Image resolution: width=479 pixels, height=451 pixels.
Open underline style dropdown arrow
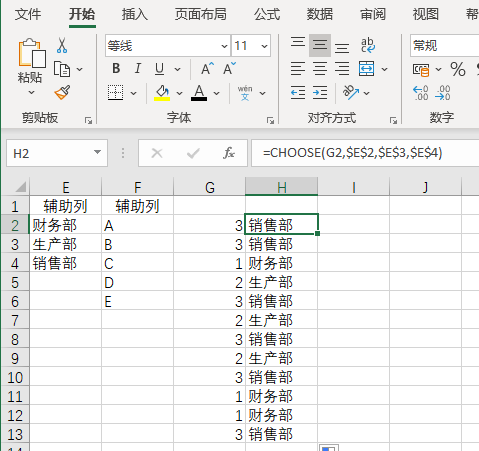(178, 69)
